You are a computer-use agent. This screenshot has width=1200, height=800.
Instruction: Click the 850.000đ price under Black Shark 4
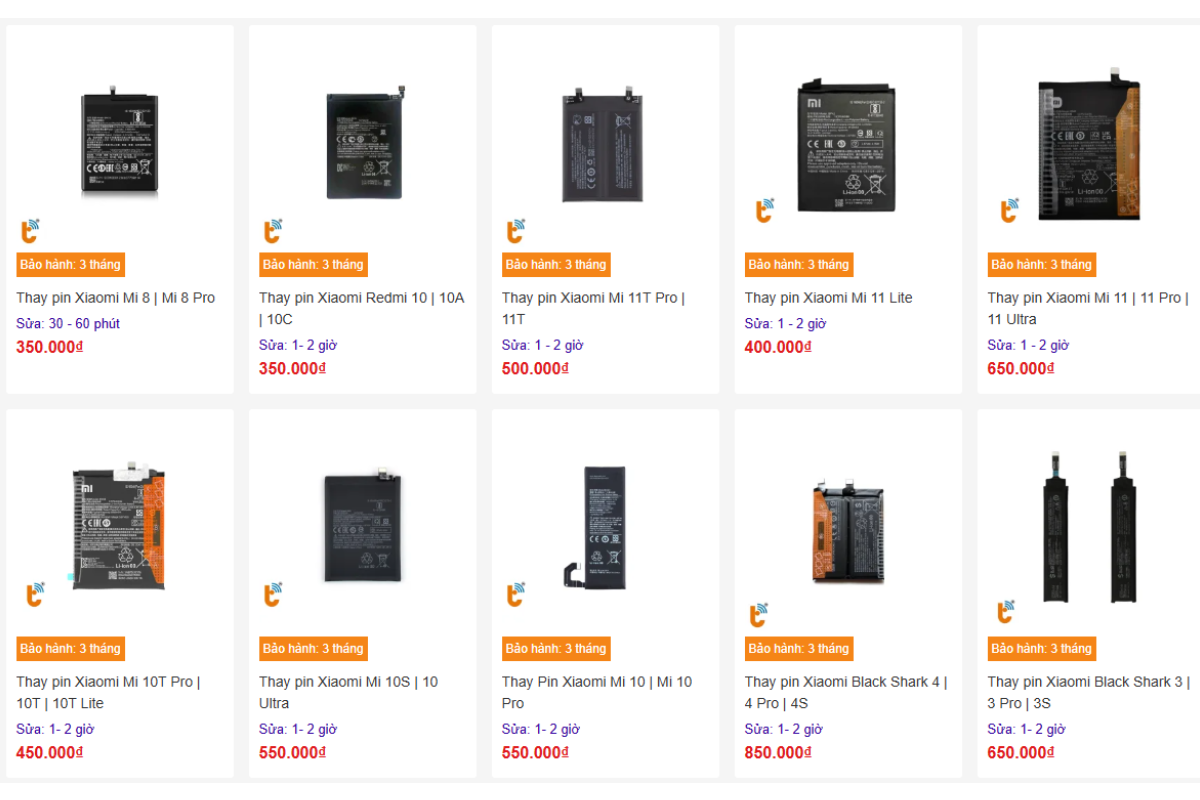click(x=778, y=752)
